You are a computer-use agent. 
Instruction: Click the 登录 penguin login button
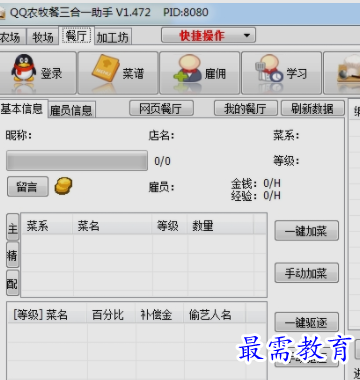point(37,73)
